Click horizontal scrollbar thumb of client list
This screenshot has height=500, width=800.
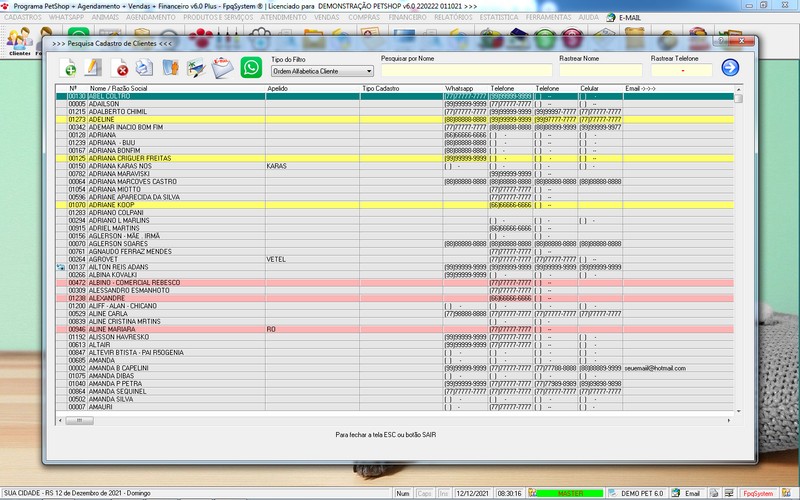pos(80,420)
